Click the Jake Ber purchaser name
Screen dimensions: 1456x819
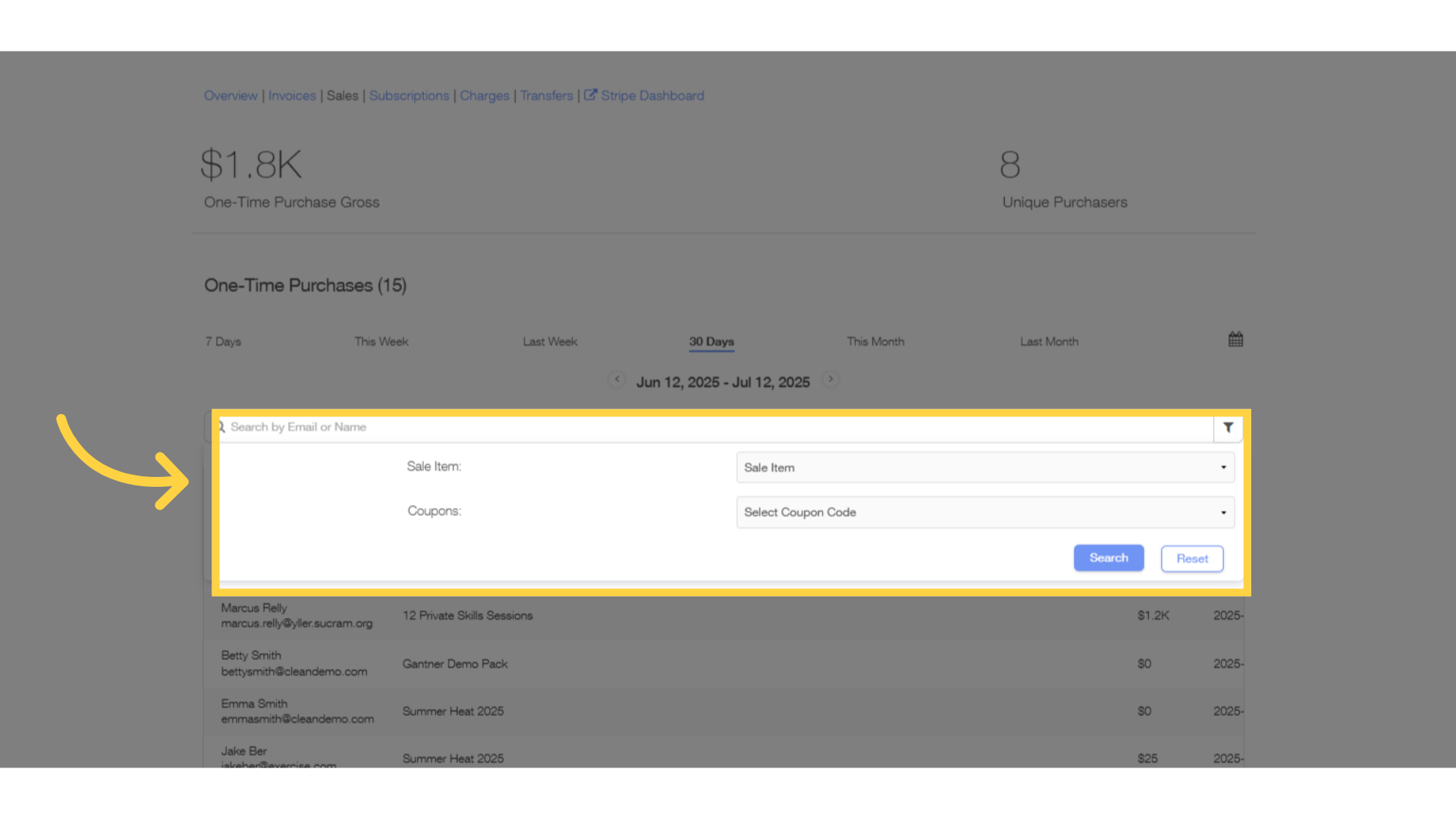(243, 752)
